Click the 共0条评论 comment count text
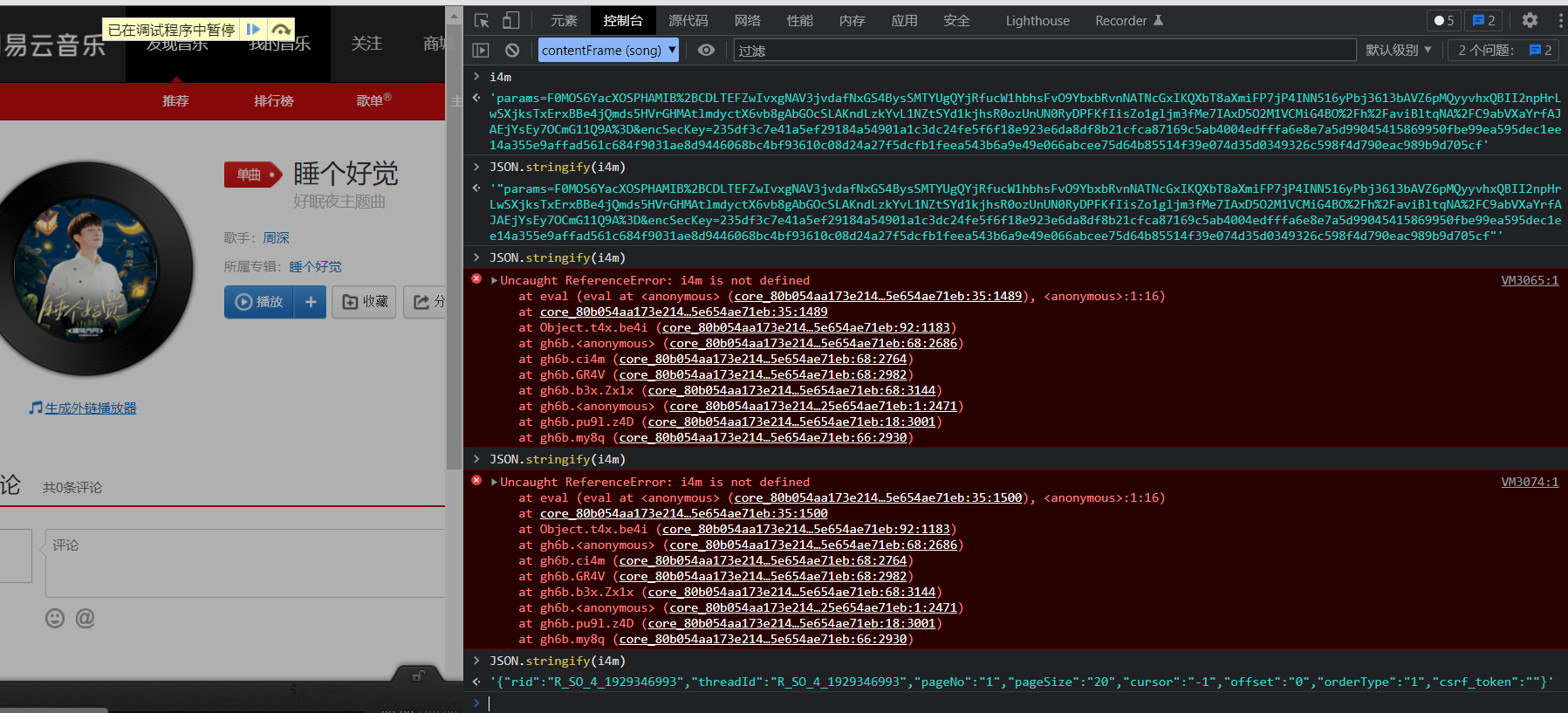 tap(72, 488)
